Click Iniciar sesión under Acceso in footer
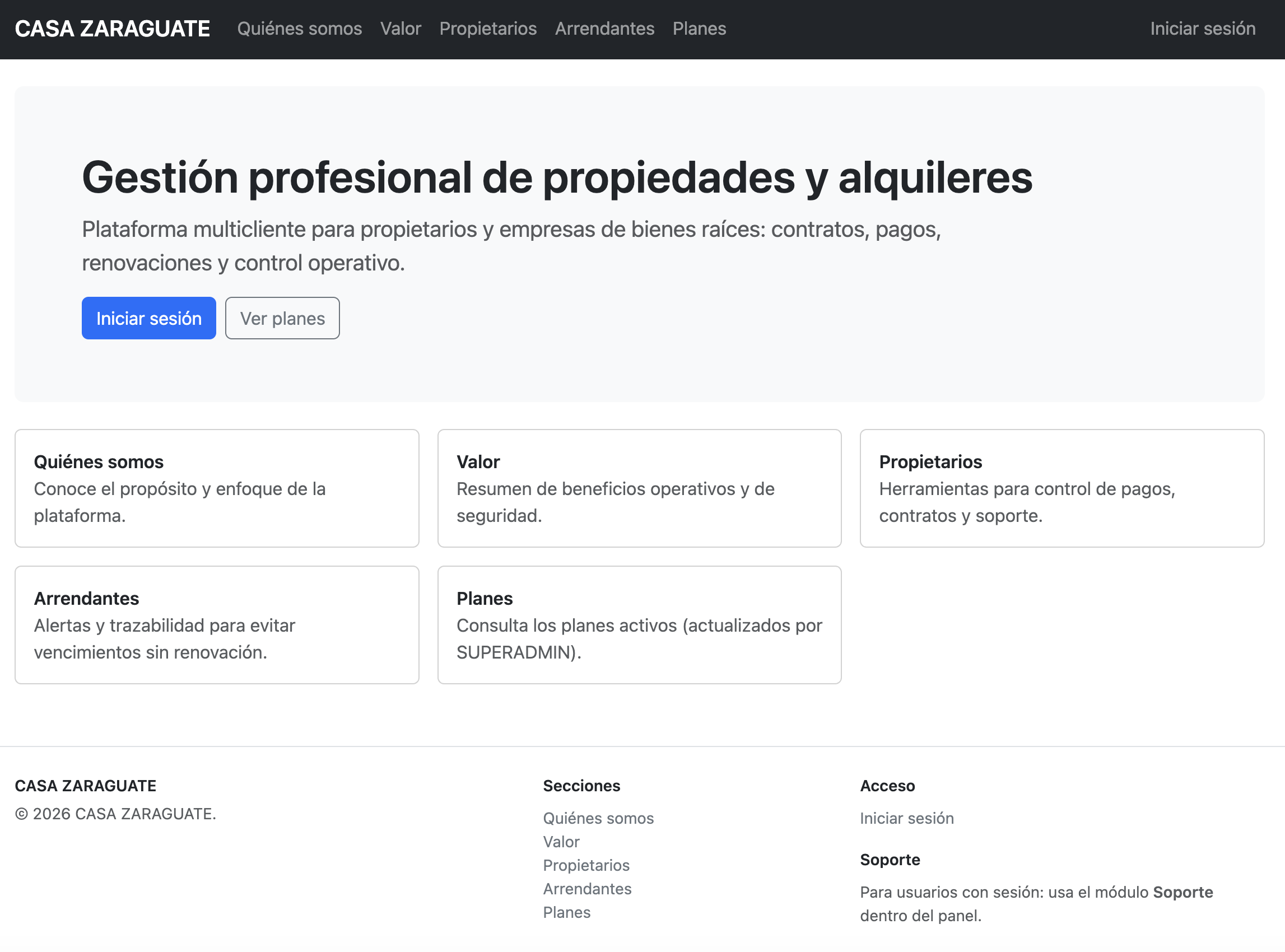1285x952 pixels. point(906,818)
